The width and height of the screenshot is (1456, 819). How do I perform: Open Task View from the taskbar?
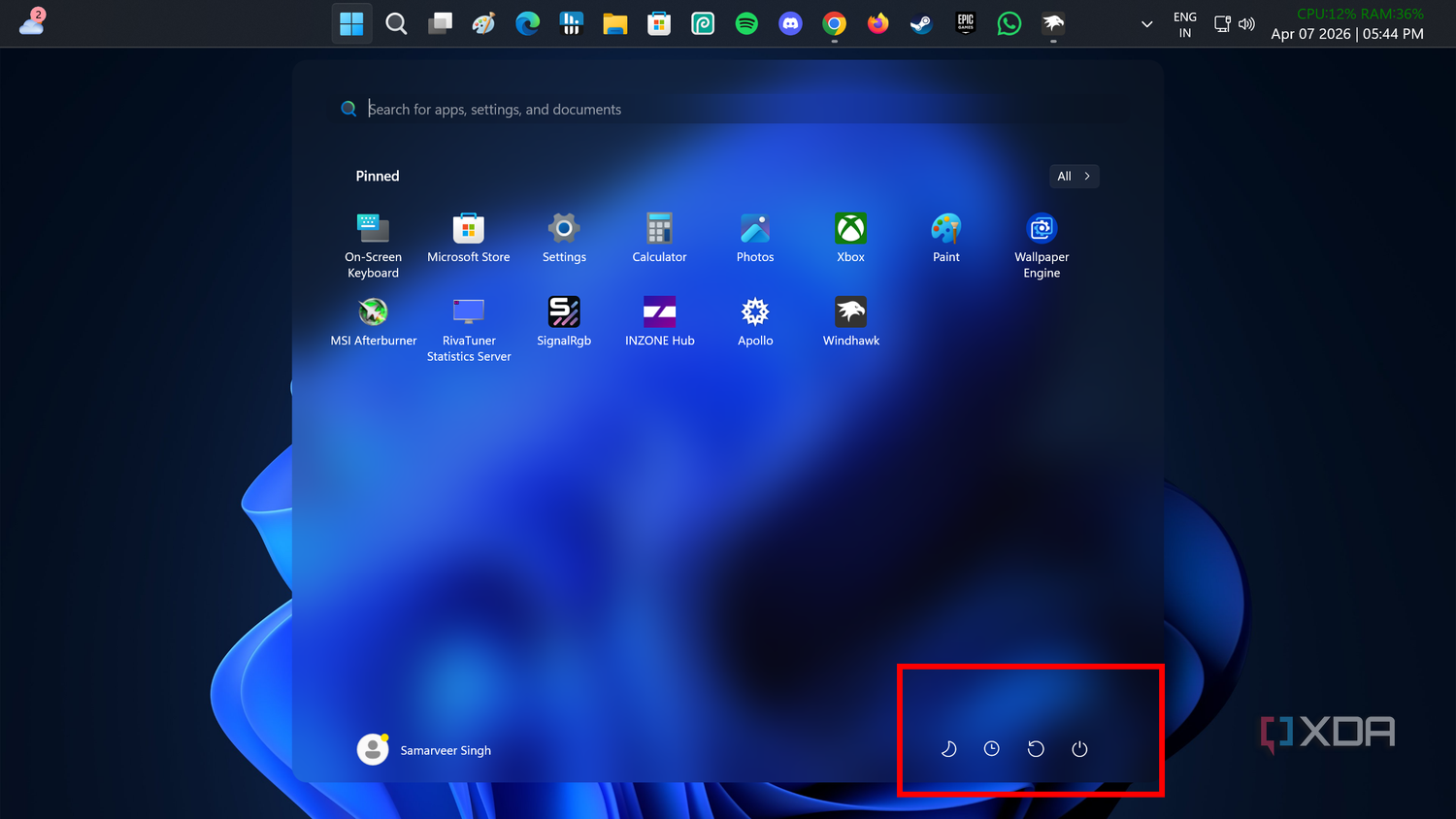440,23
